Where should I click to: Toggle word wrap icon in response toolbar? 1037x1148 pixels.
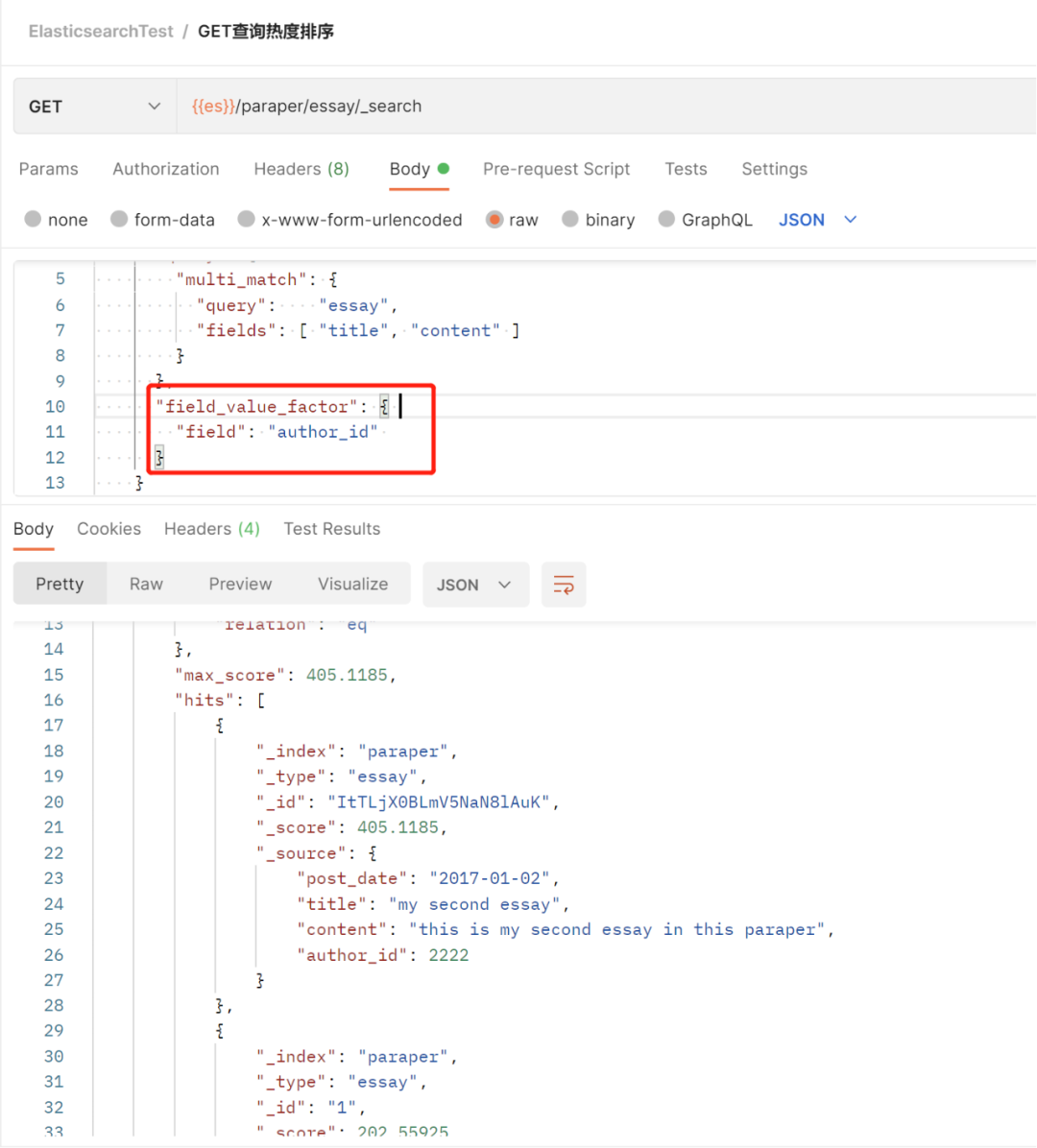[564, 585]
